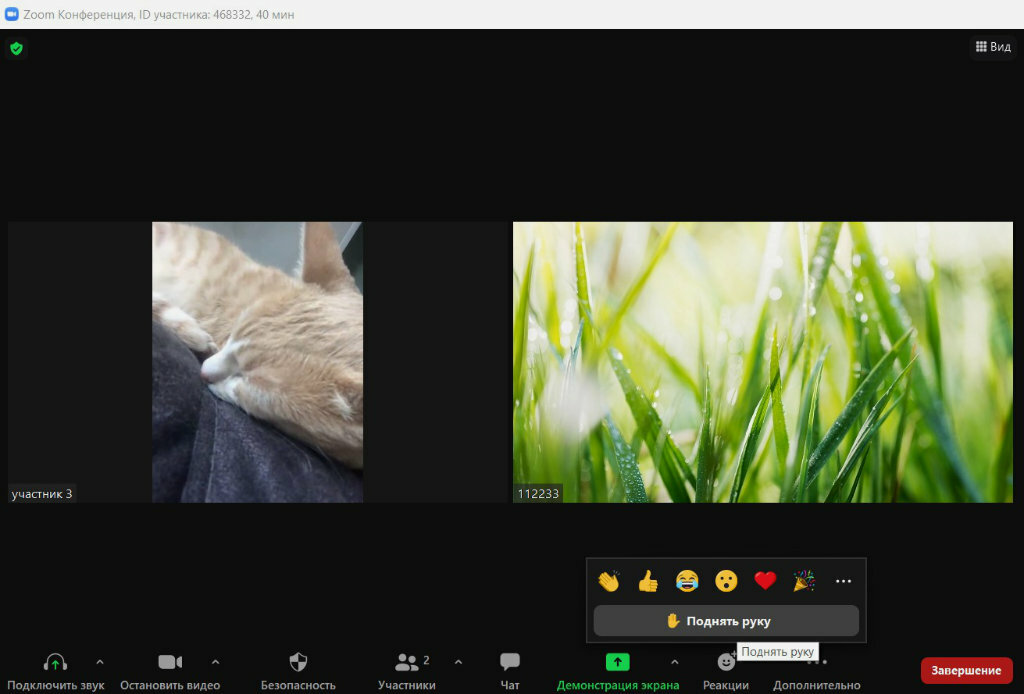Image resolution: width=1024 pixels, height=694 pixels.
Task: Toggle the Реакции popup
Action: [x=726, y=670]
